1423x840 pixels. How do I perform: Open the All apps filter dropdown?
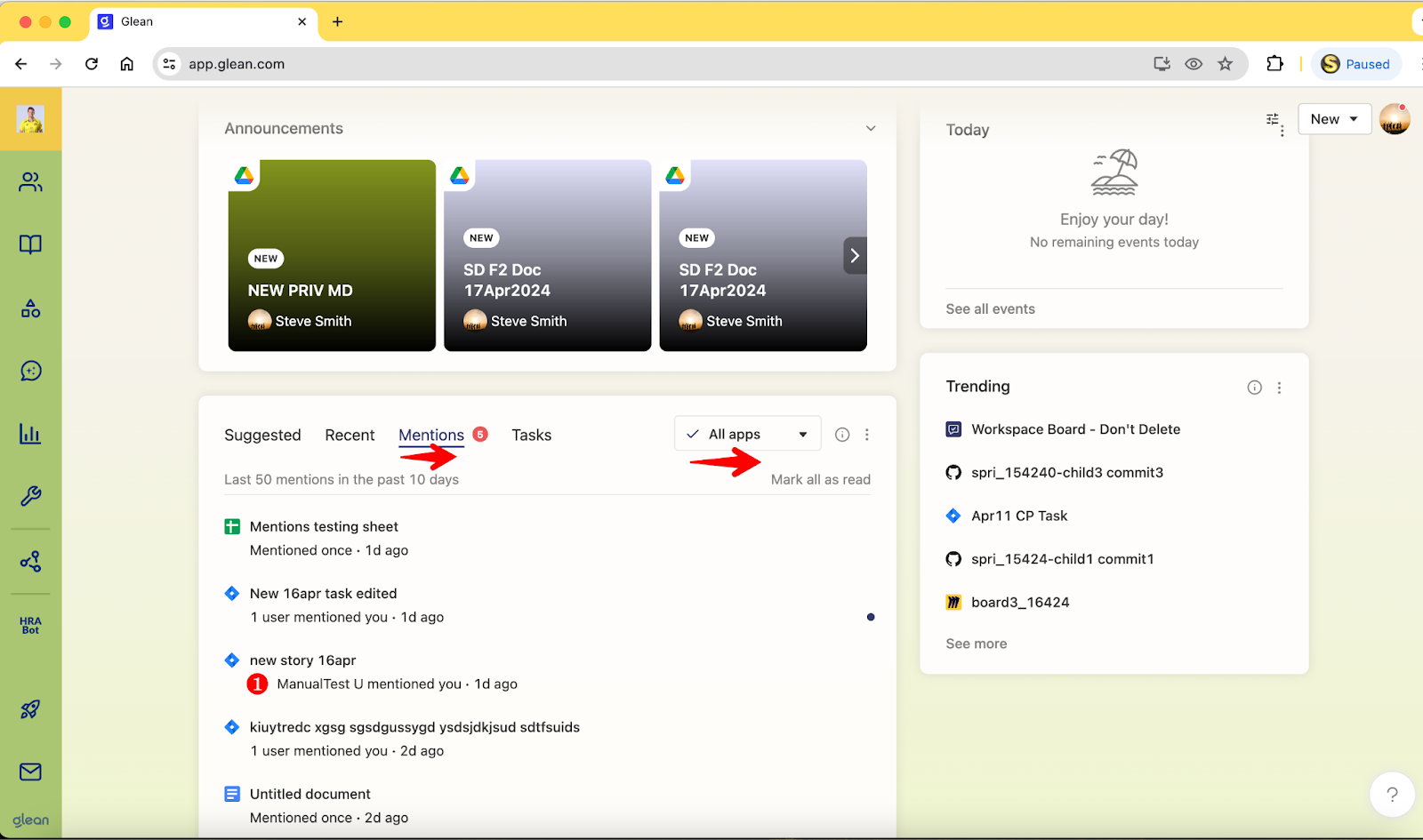tap(747, 435)
